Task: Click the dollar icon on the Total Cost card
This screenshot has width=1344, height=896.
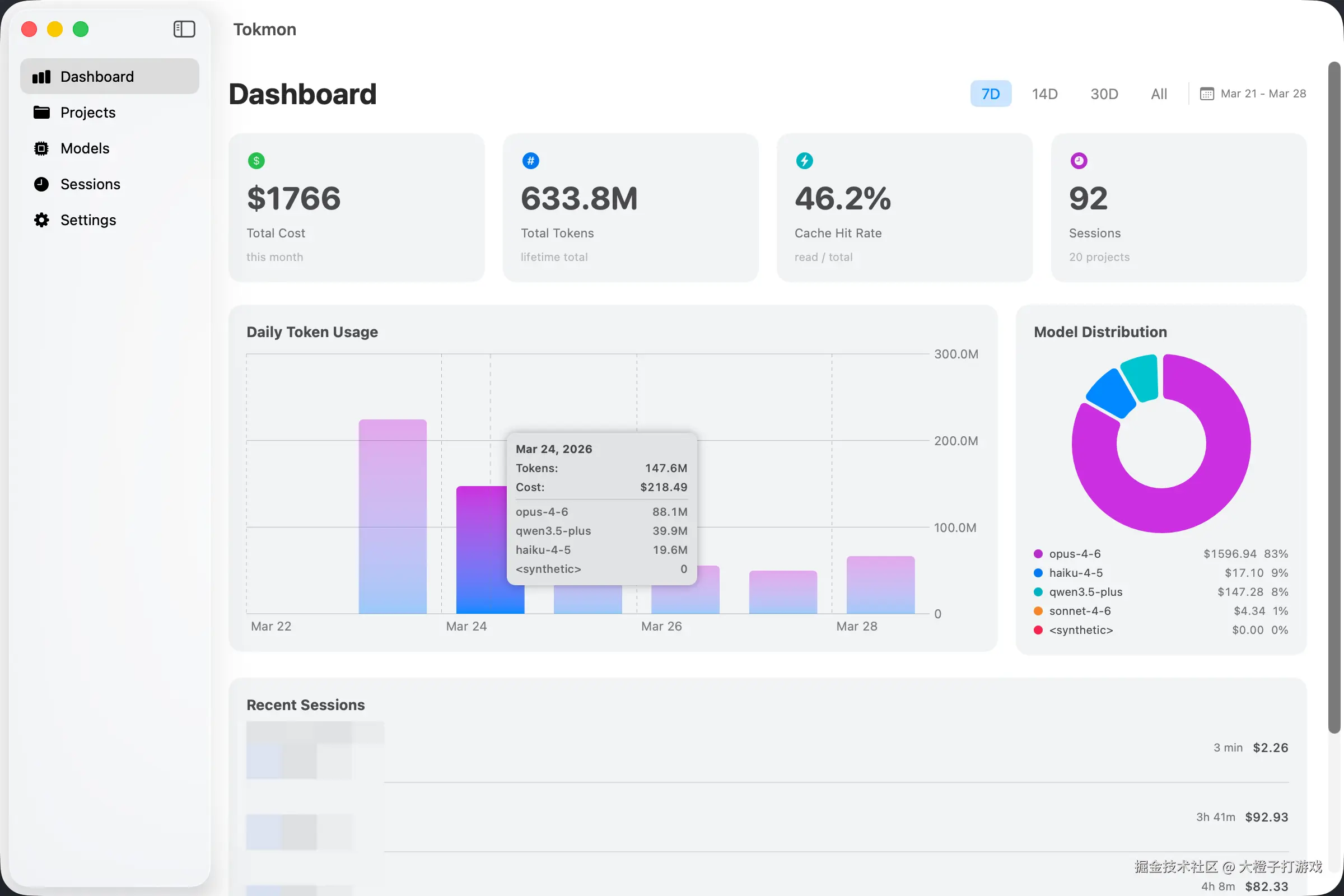Action: pyautogui.click(x=256, y=161)
